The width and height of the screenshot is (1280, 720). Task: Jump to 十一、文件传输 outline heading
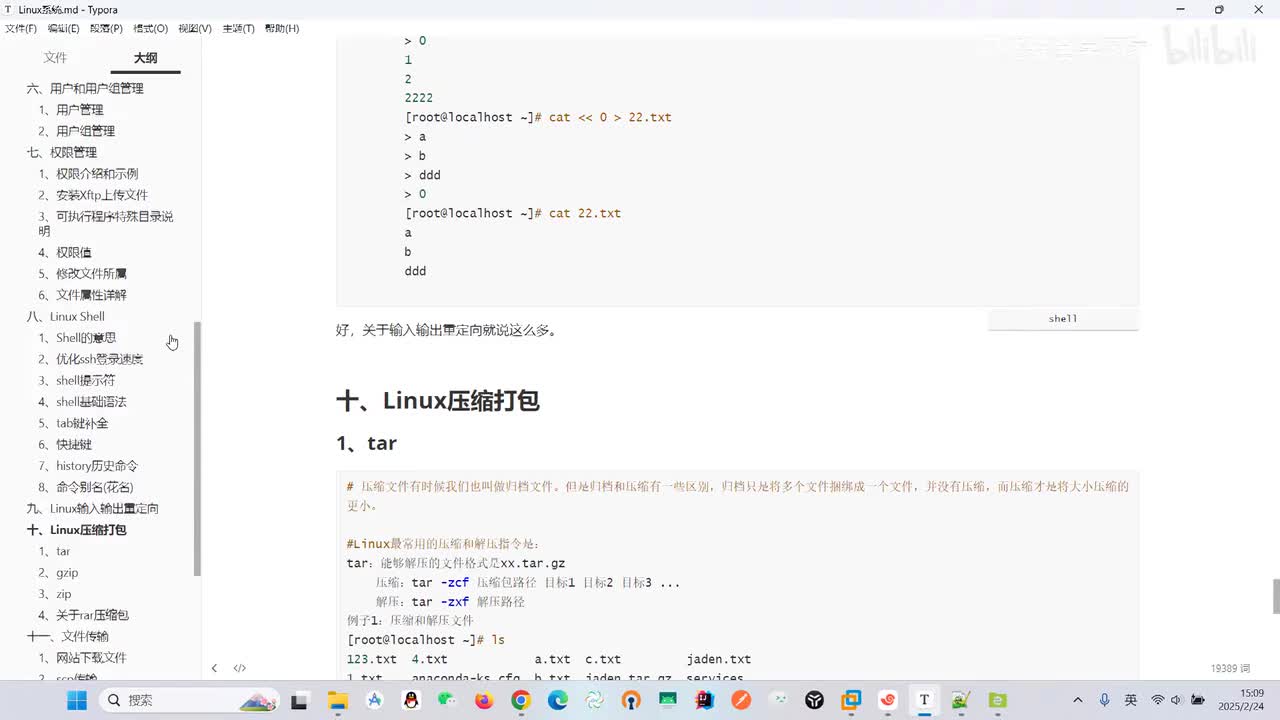coord(68,637)
